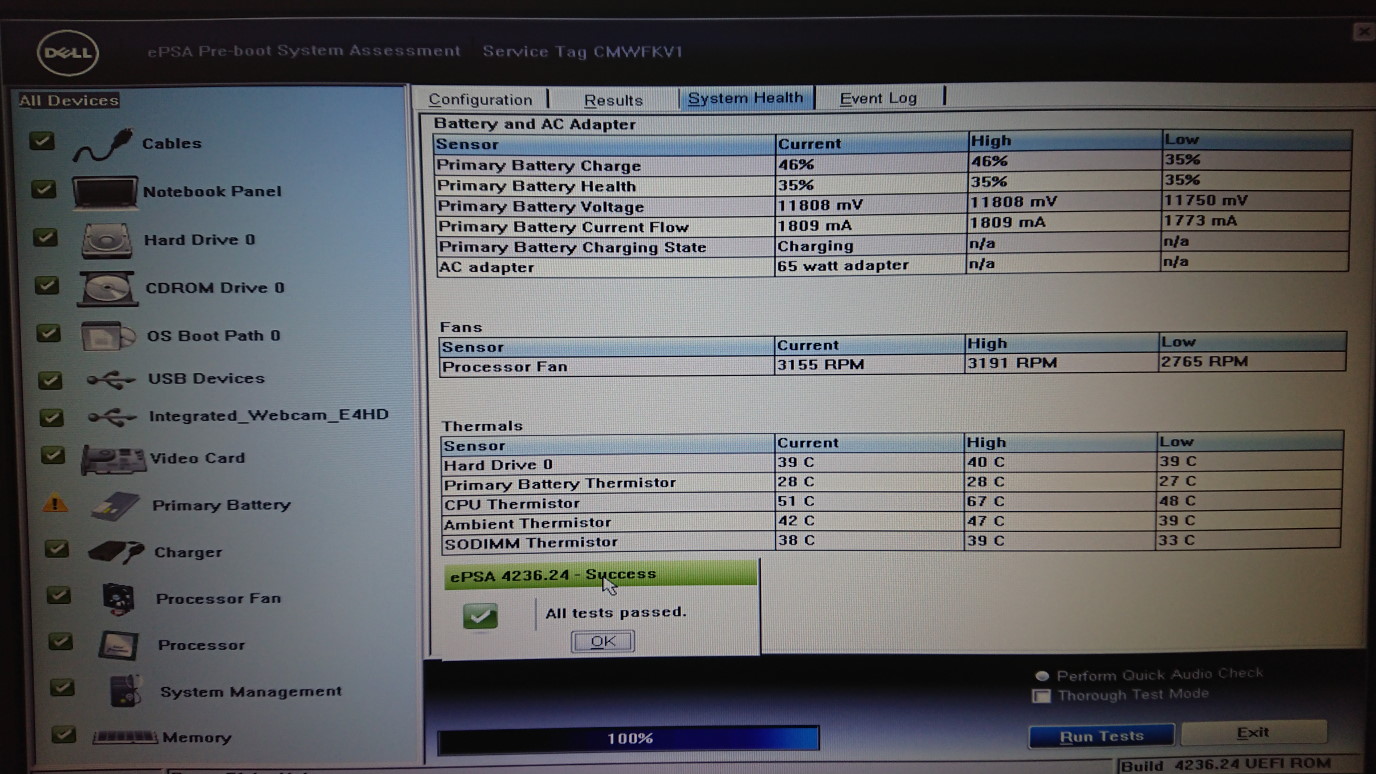Click the Memory module icon
This screenshot has height=774, width=1376.
[x=125, y=738]
